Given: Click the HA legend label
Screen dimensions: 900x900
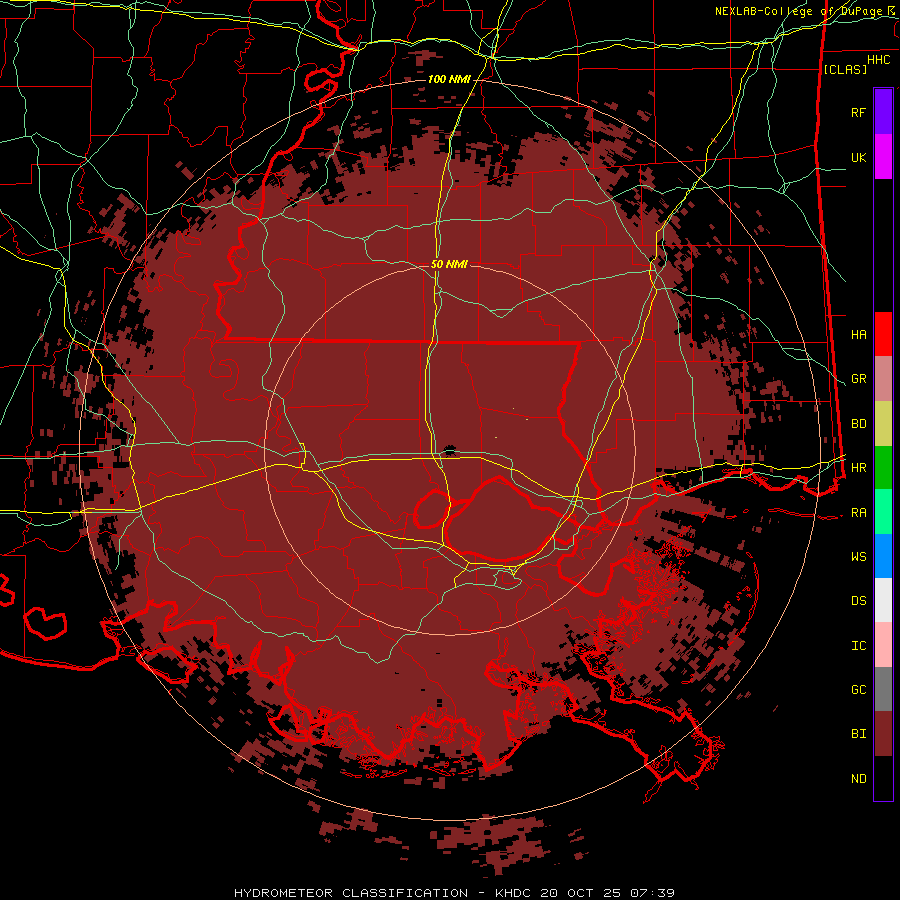Looking at the screenshot, I should pyautogui.click(x=859, y=335).
